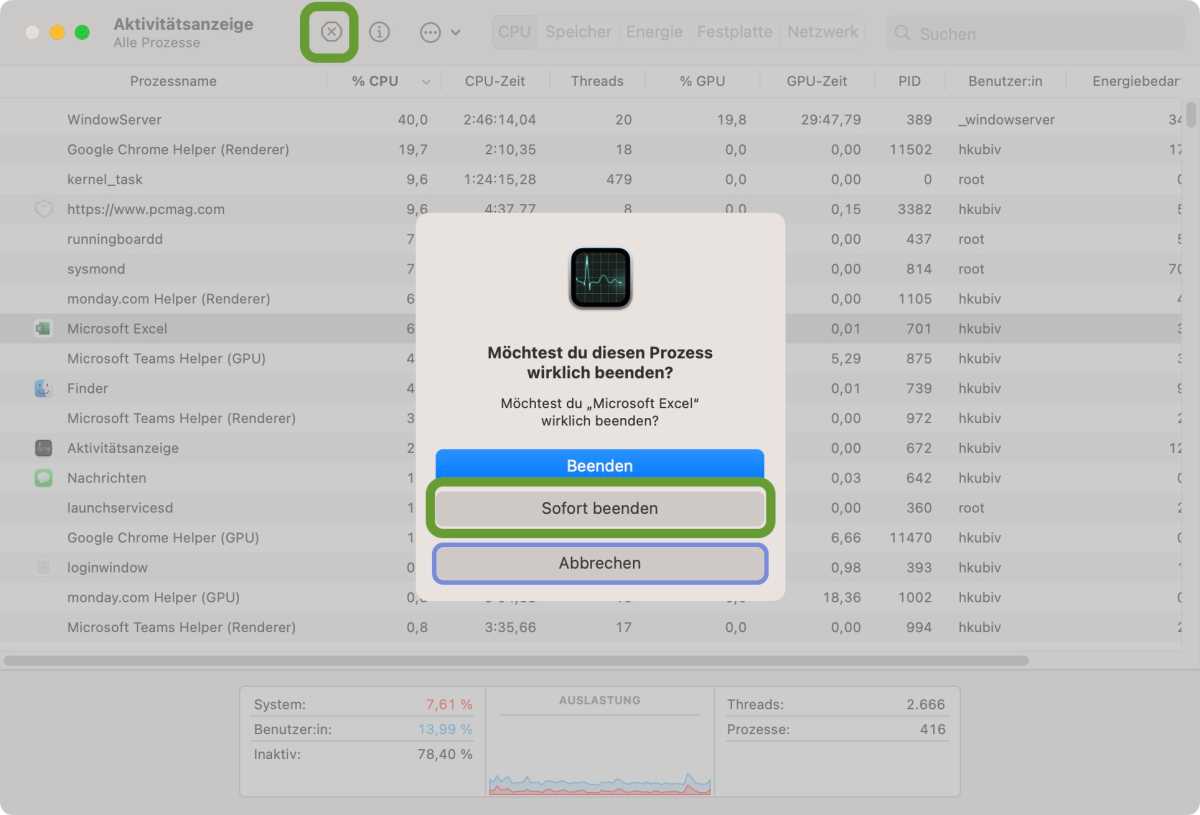The width and height of the screenshot is (1200, 815).
Task: Sort by the % GPU column header
Action: pos(702,81)
